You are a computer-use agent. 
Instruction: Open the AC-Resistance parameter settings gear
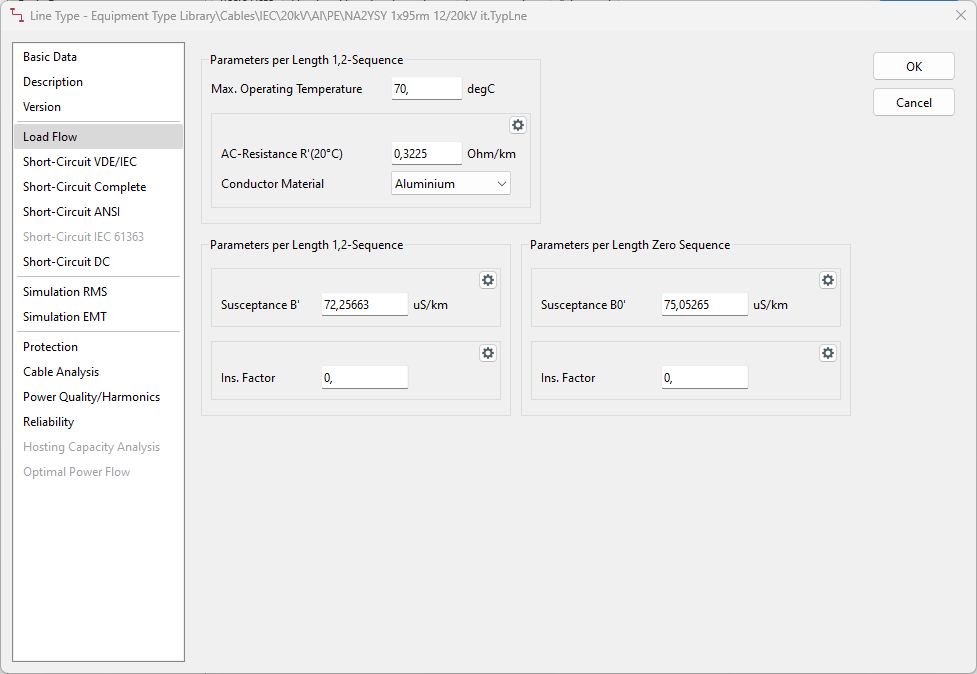coord(518,125)
